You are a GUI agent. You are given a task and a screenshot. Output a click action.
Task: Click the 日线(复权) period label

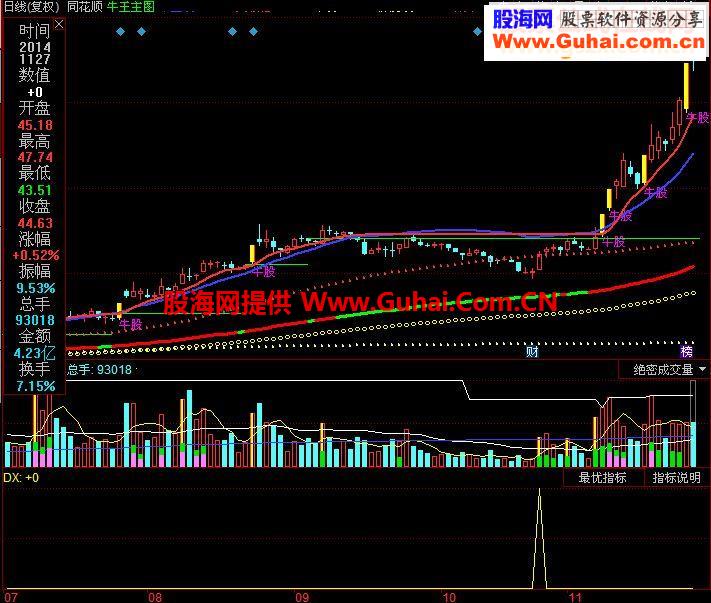tap(31, 6)
